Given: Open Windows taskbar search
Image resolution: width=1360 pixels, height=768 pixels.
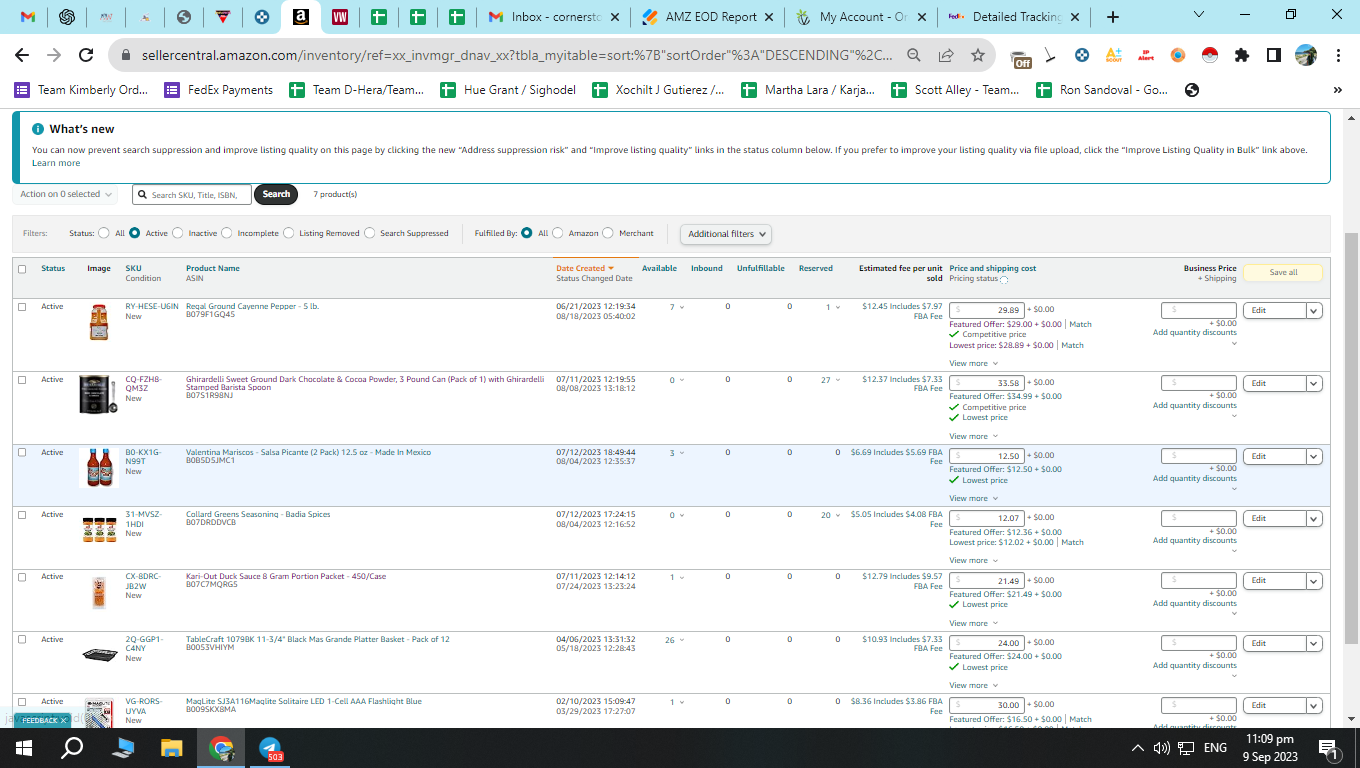Looking at the screenshot, I should pos(73,748).
